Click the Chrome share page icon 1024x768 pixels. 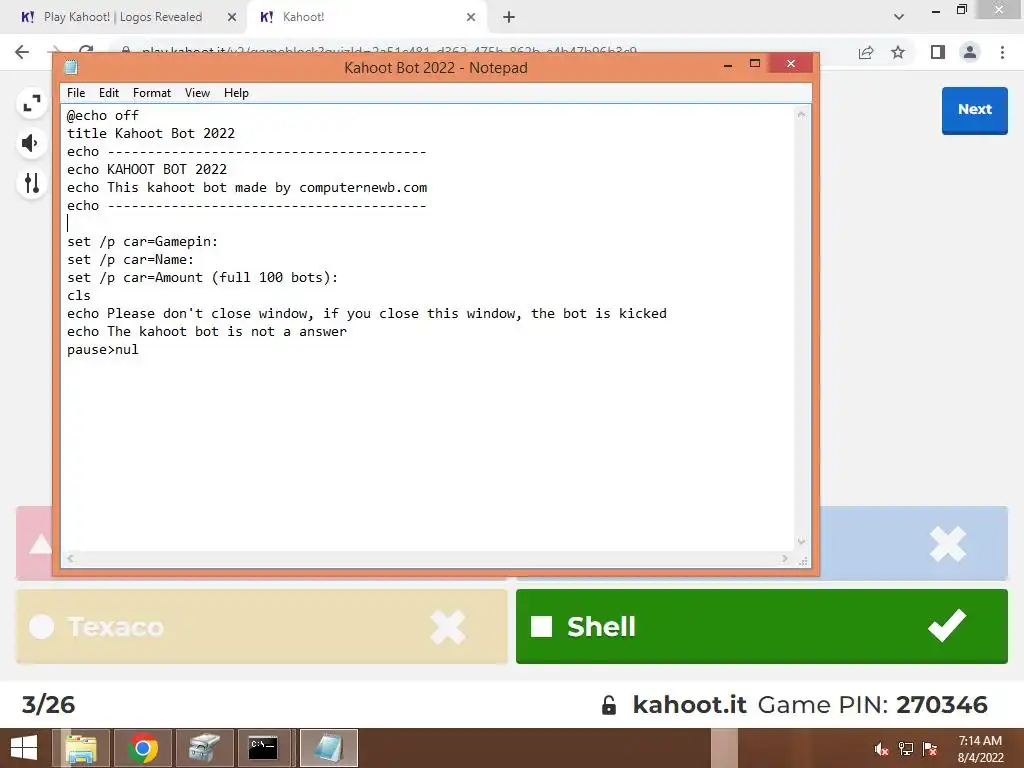coord(866,52)
